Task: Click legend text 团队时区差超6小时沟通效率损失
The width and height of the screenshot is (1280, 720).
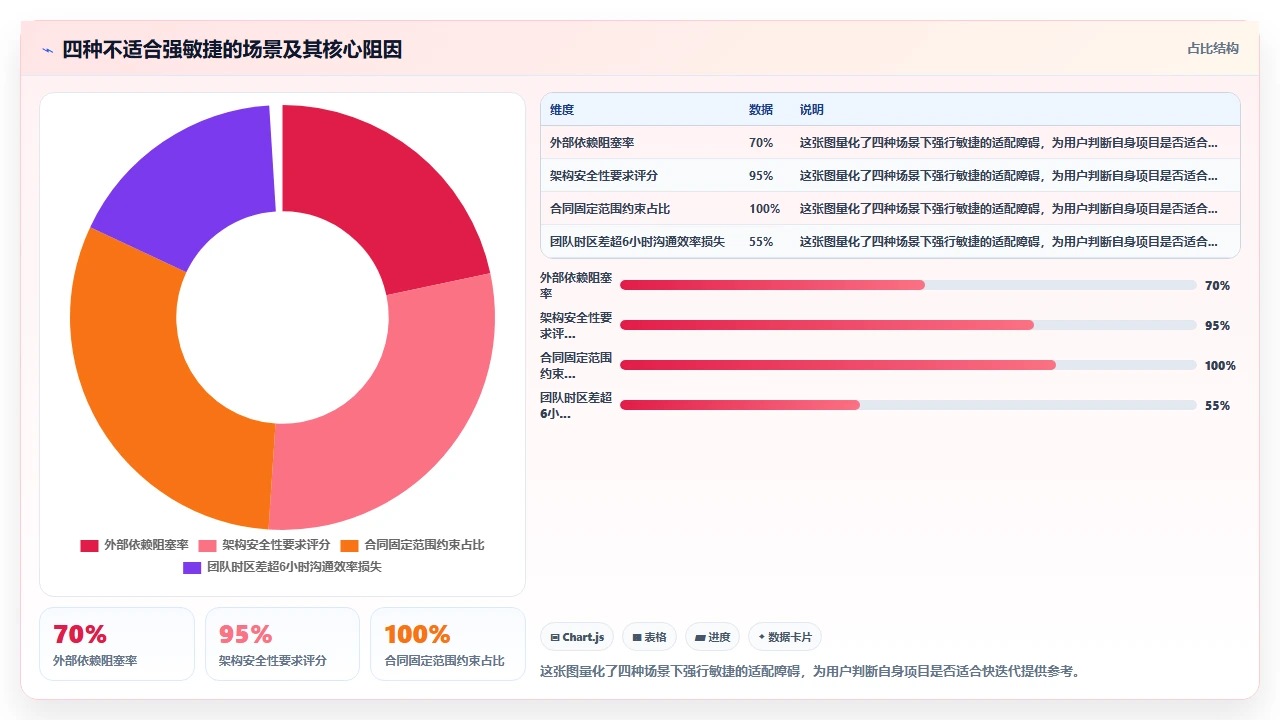Action: 294,567
